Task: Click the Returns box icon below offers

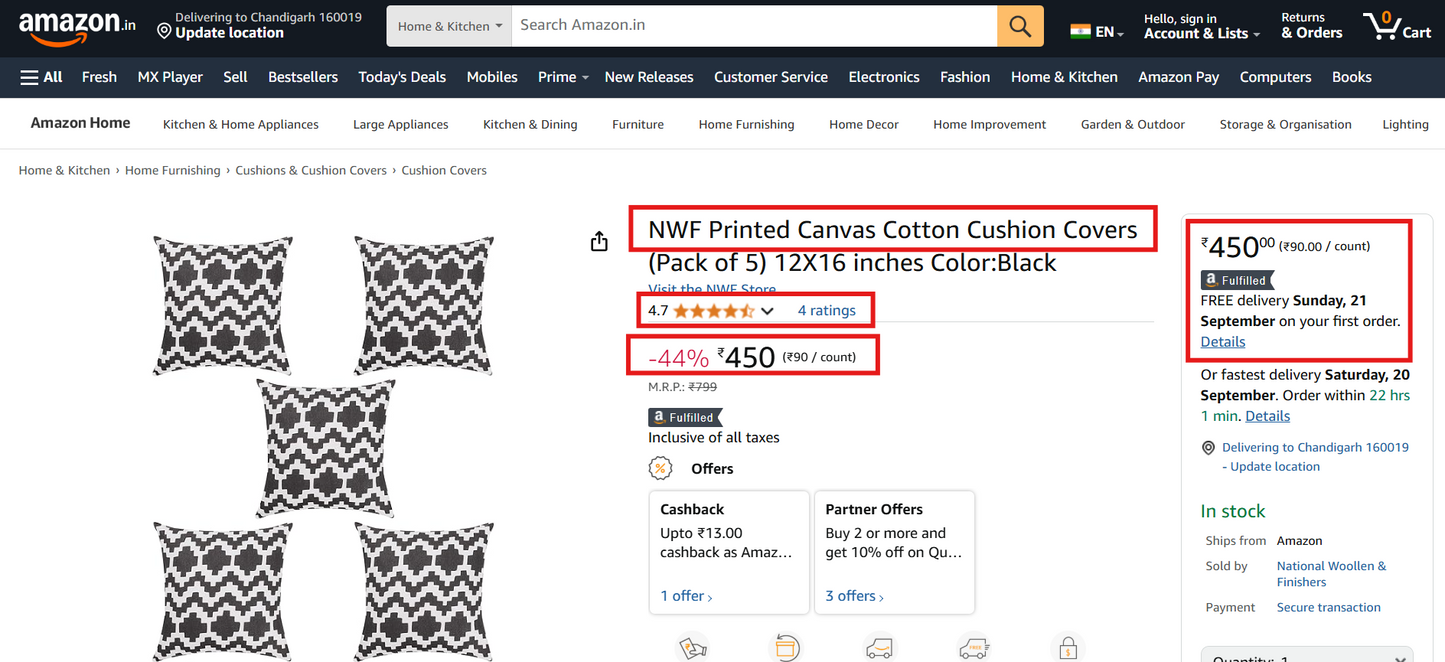Action: click(x=786, y=648)
